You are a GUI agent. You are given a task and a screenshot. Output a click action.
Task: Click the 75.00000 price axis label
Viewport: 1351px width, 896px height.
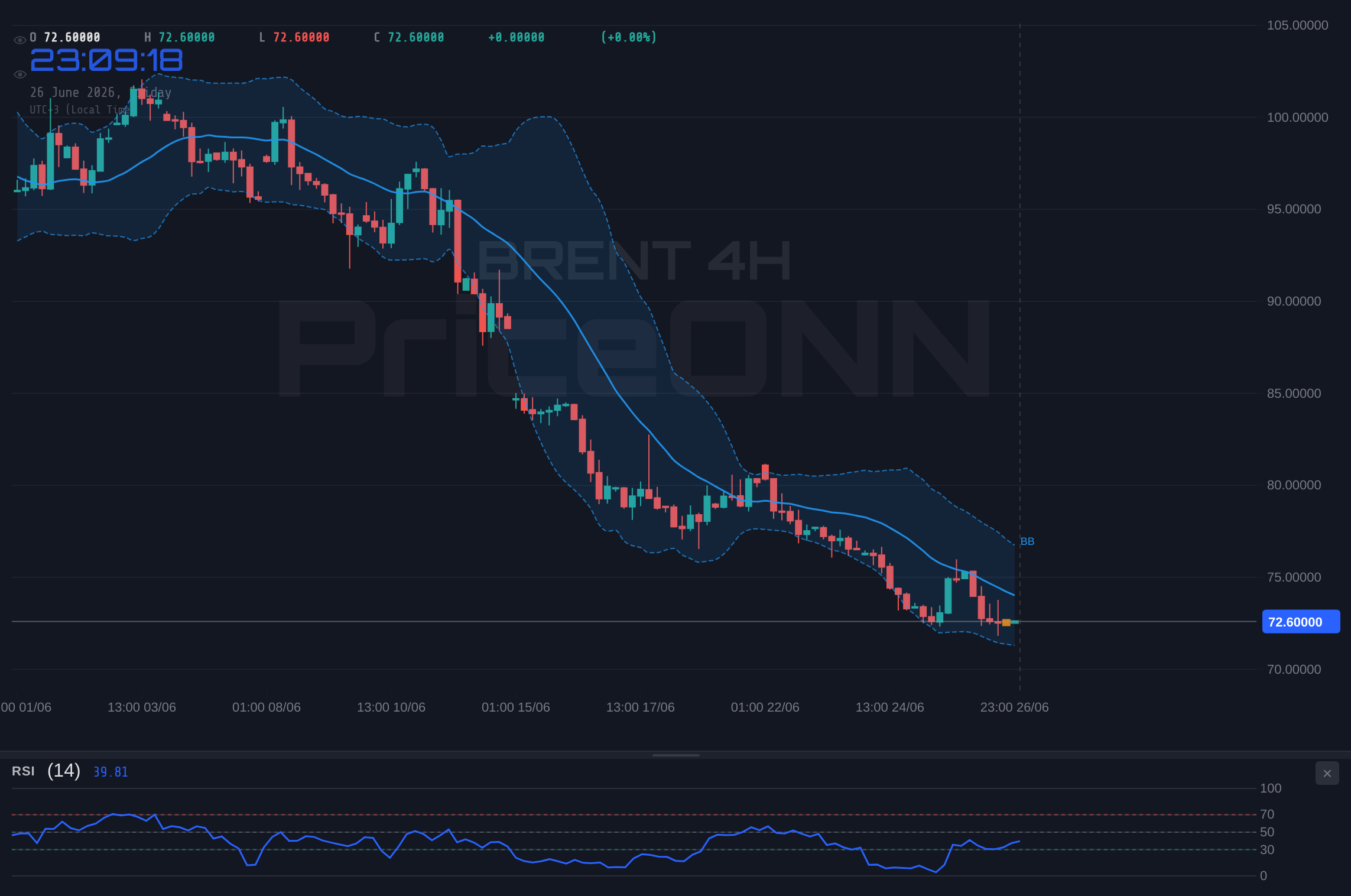pyautogui.click(x=1294, y=577)
